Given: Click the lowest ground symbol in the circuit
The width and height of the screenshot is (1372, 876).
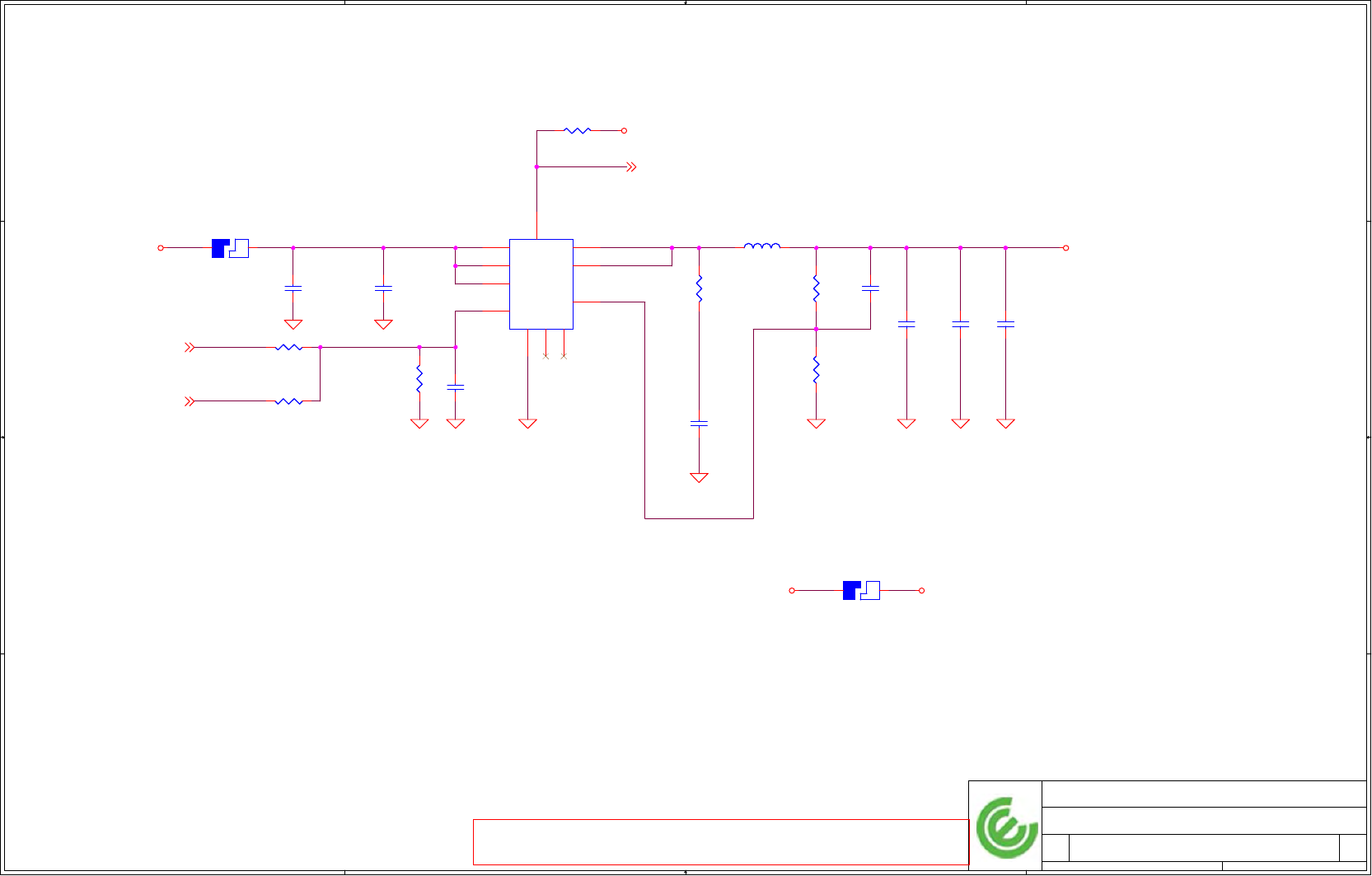Looking at the screenshot, I should (699, 478).
